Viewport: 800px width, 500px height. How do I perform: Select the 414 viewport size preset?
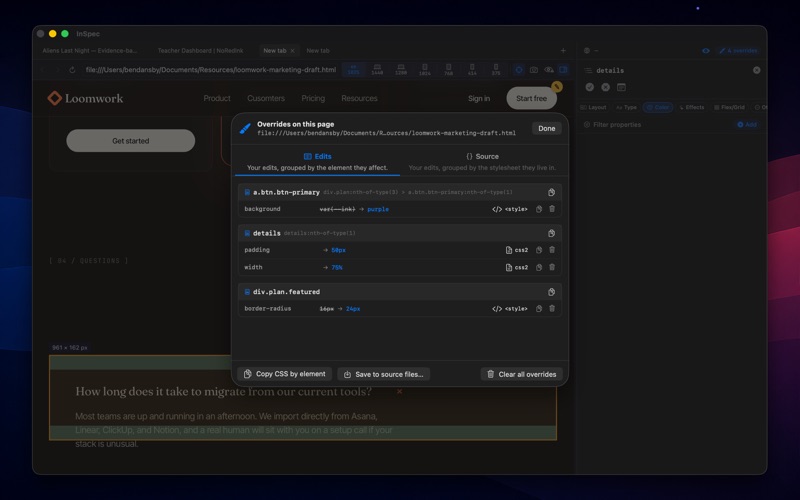tap(472, 70)
